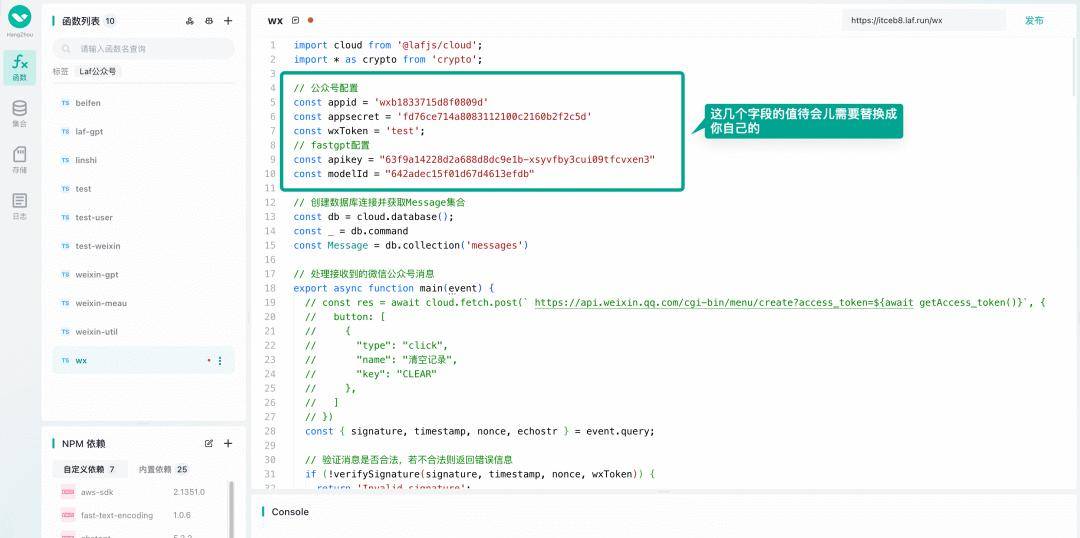This screenshot has height=538, width=1080.
Task: Open the three-dot menu on wx row
Action: click(x=220, y=360)
